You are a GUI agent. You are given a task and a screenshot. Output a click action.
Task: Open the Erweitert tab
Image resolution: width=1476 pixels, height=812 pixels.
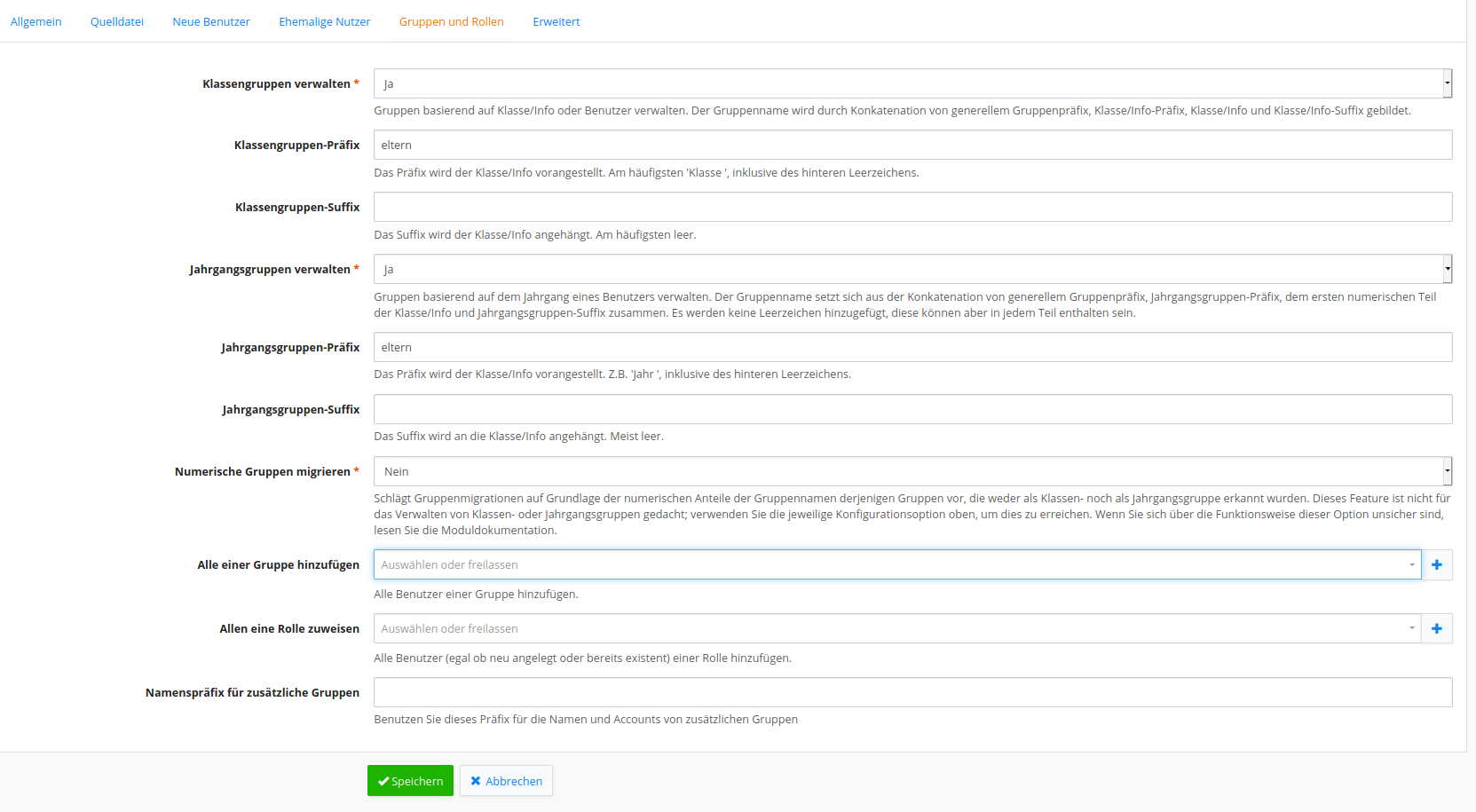556,22
